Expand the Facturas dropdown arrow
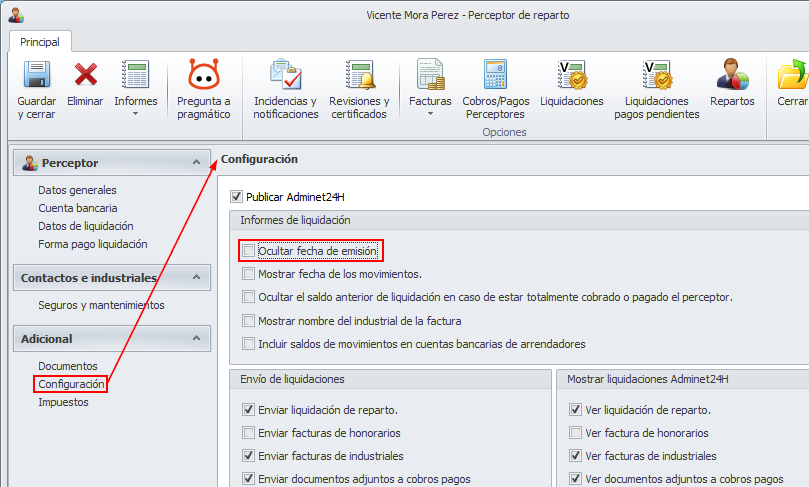This screenshot has height=487, width=809. tap(430, 113)
